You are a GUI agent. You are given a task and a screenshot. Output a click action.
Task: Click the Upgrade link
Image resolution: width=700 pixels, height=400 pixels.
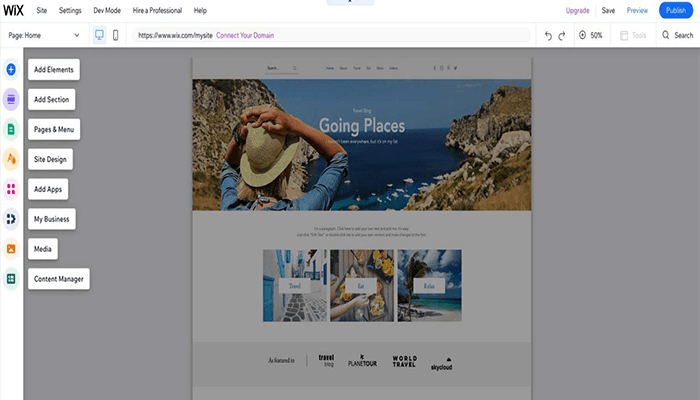click(x=577, y=10)
